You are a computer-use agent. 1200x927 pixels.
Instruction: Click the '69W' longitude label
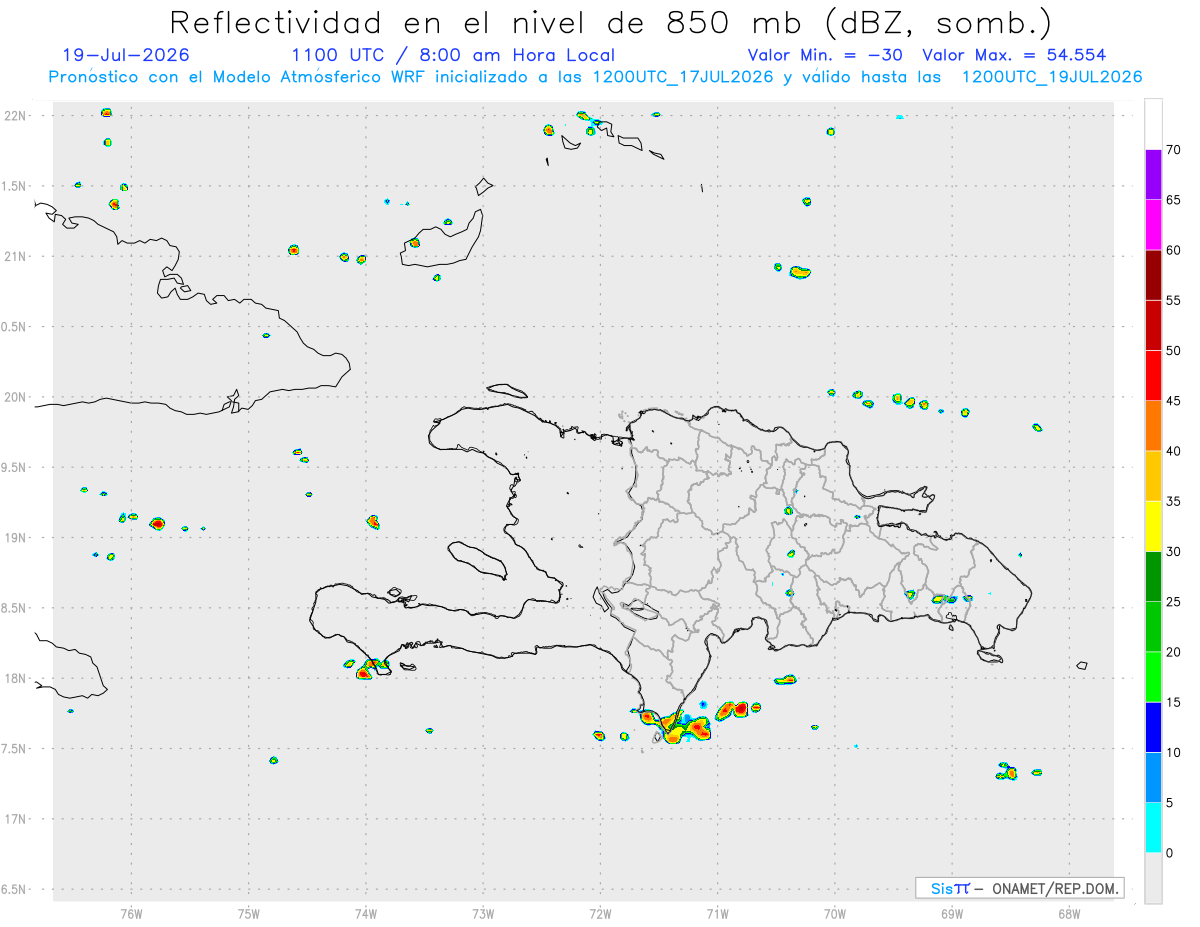[x=952, y=913]
